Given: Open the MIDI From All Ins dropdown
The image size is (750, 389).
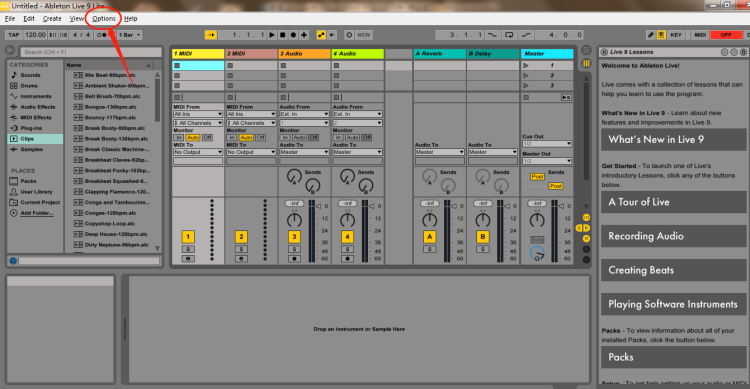Looking at the screenshot, I should (198, 114).
